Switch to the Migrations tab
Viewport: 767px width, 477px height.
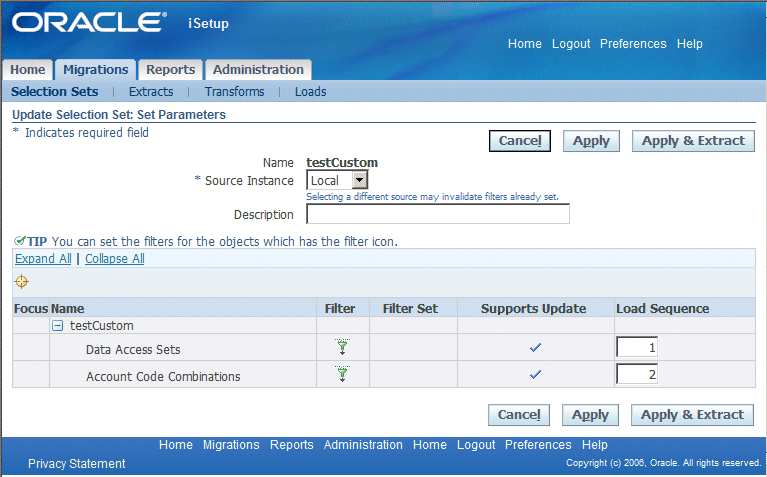pos(95,69)
